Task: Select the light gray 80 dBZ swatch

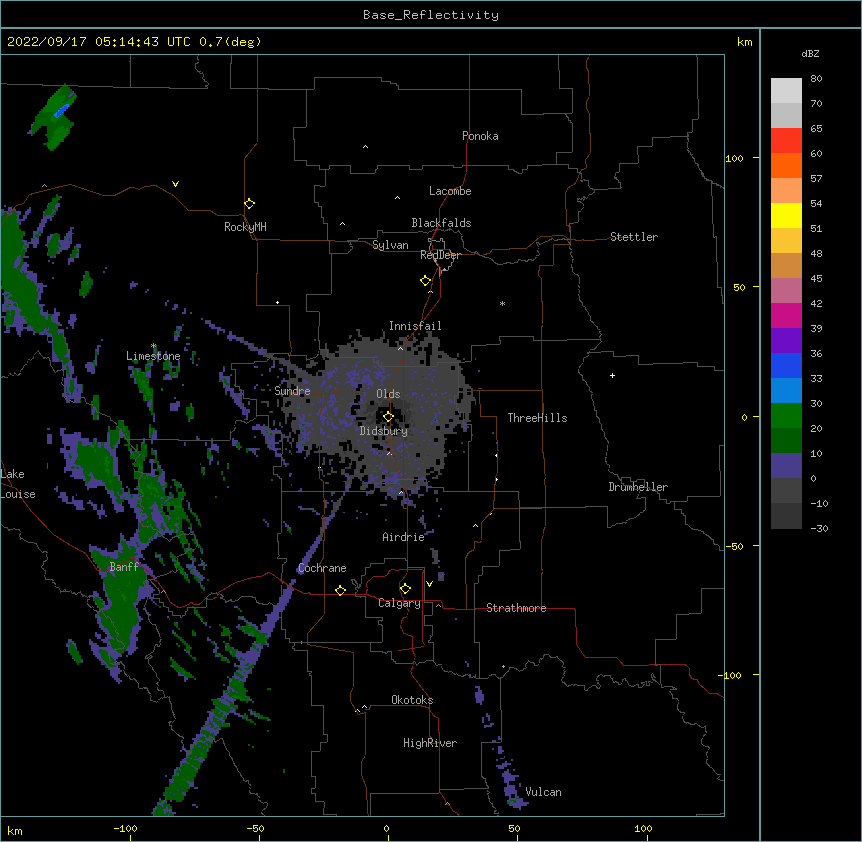Action: pos(786,91)
